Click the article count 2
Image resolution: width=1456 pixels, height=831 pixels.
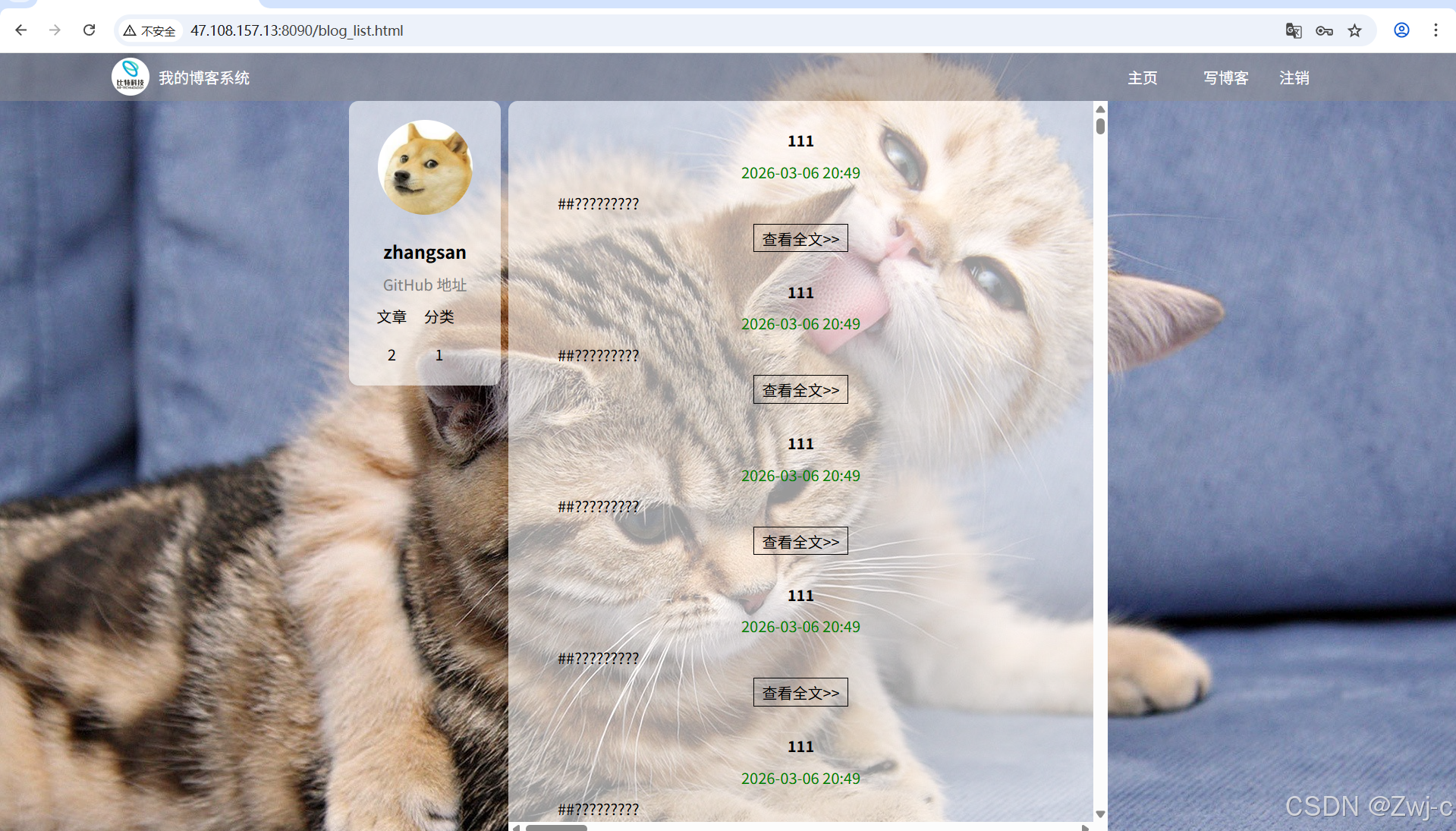click(392, 355)
